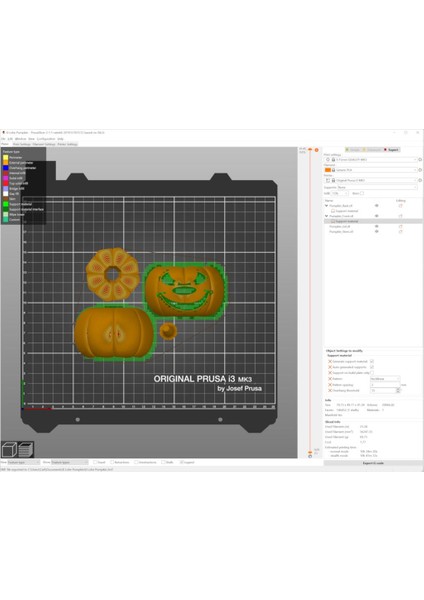
Task: Switch to the Printer Settings tab
Action: pyautogui.click(x=67, y=144)
